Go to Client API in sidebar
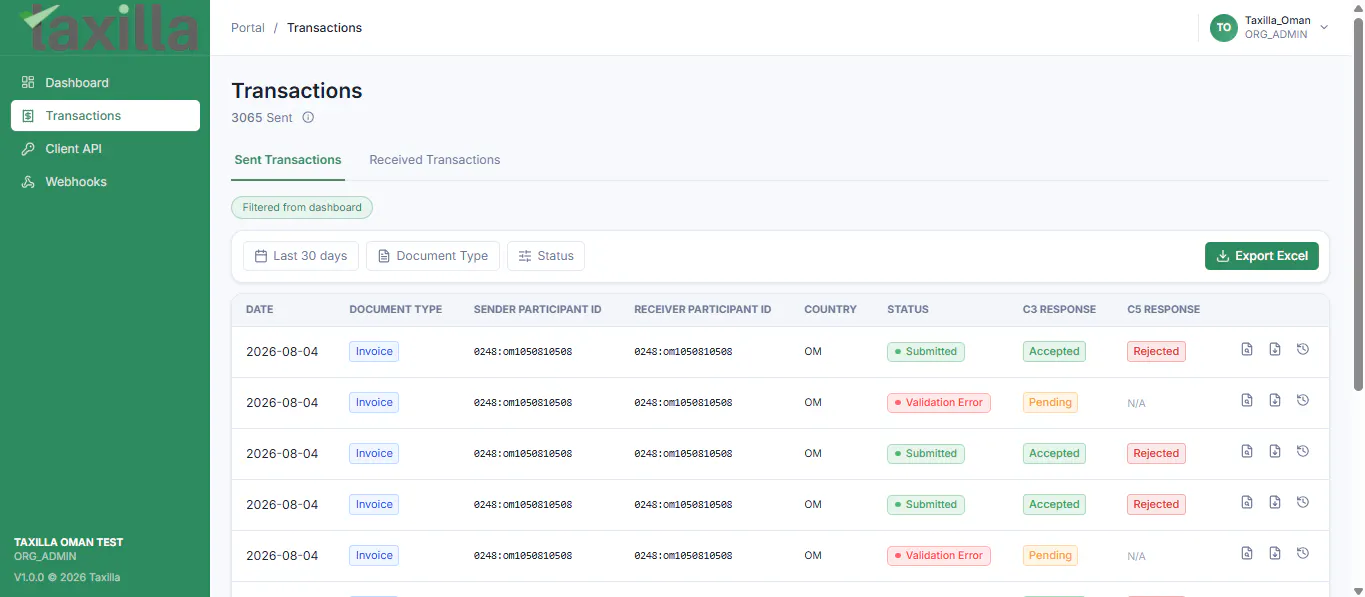 [105, 149]
